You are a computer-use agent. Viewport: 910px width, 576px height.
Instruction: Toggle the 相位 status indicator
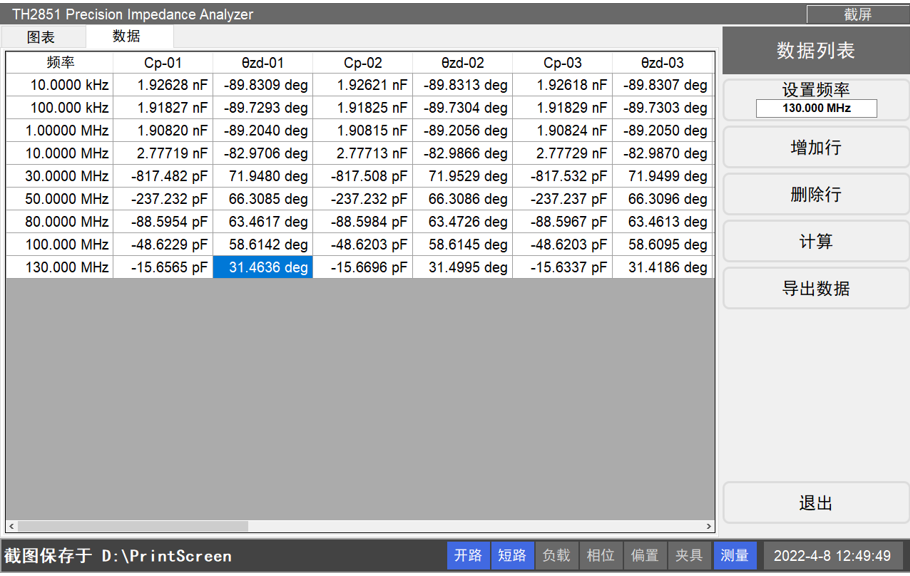click(x=600, y=556)
